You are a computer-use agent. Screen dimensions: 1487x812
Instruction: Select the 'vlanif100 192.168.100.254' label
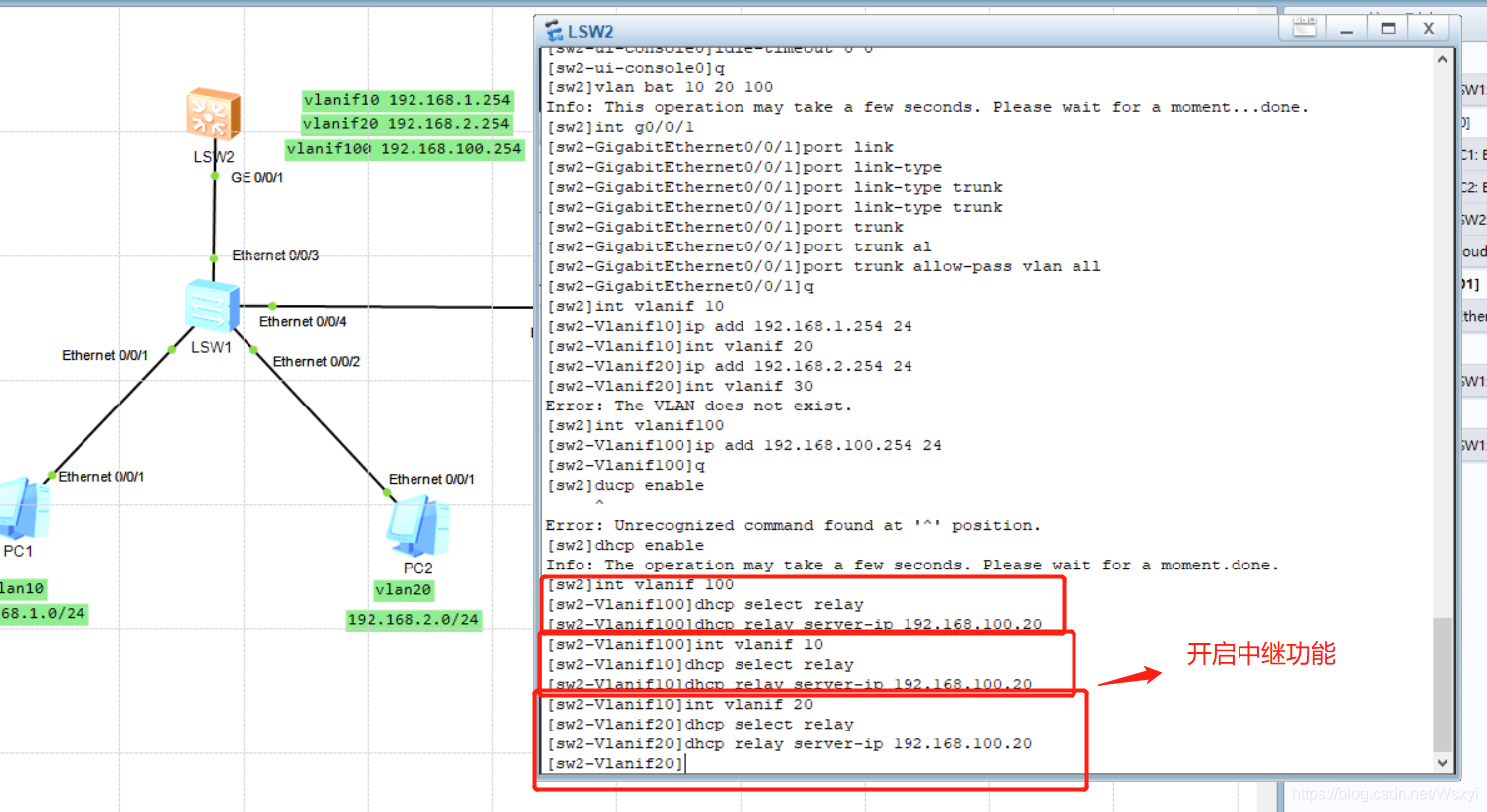click(405, 149)
